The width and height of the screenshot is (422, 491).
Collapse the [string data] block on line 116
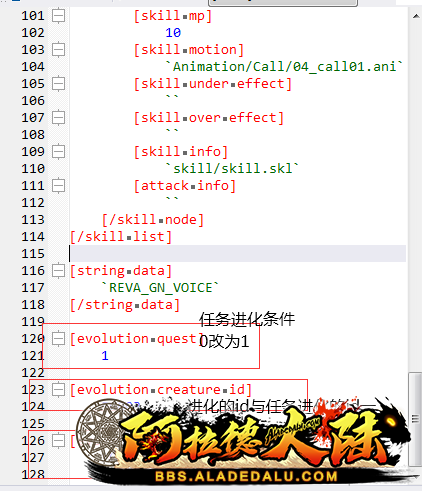tap(58, 271)
